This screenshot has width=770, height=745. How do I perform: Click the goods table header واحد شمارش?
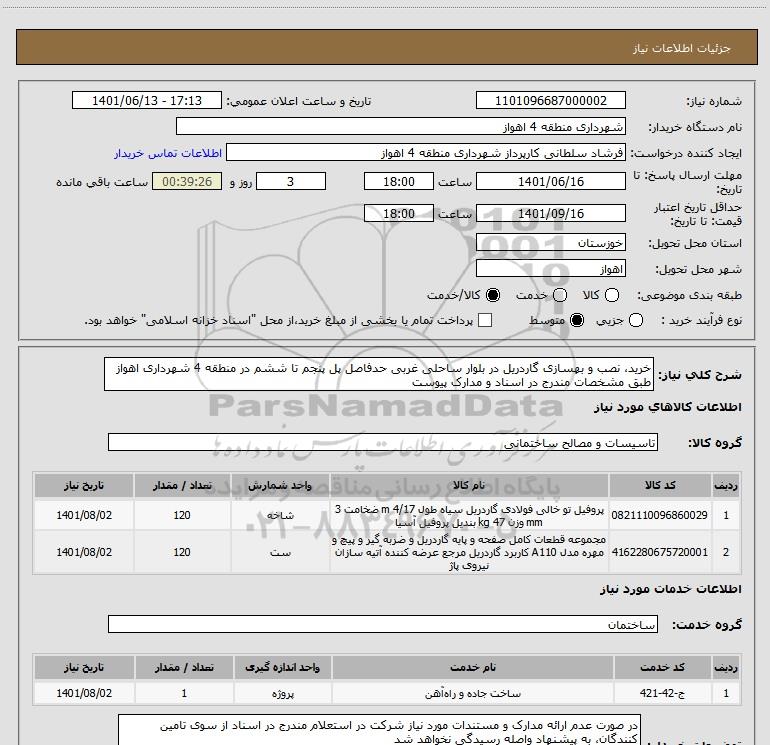pos(280,485)
